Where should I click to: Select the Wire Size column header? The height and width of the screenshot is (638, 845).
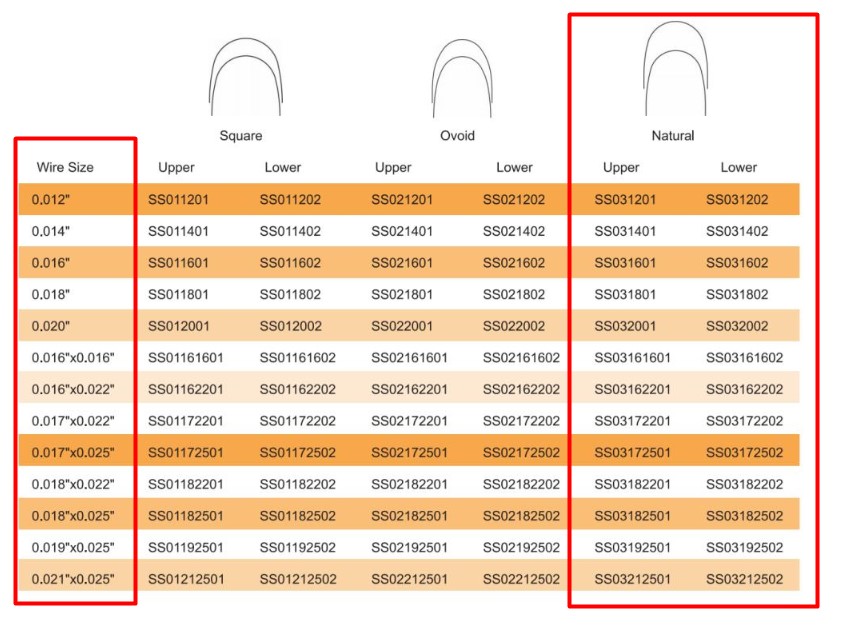coord(65,167)
